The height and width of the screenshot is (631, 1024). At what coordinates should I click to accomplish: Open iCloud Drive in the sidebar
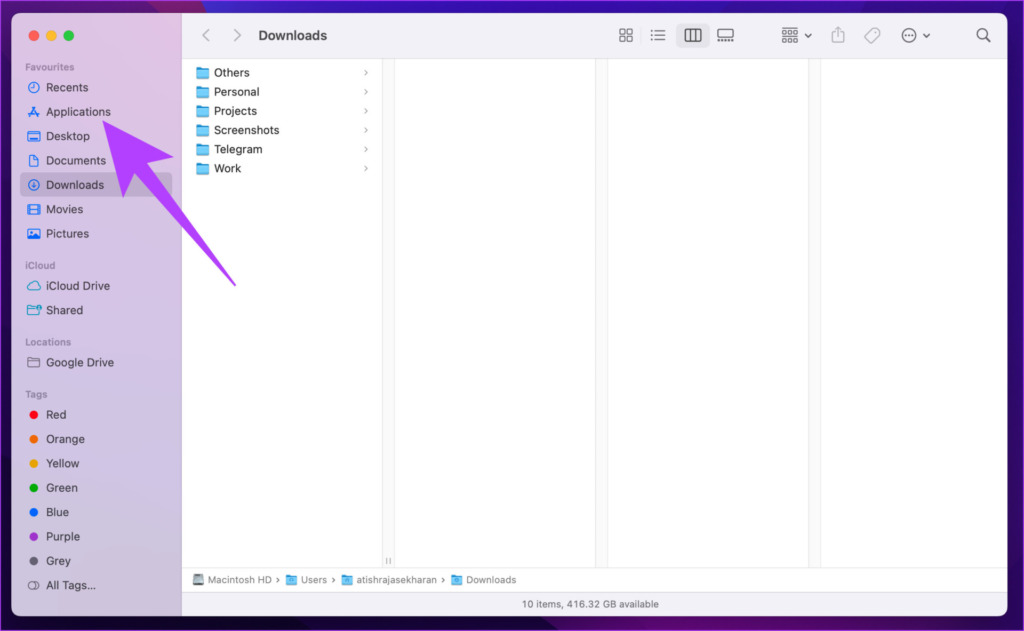click(x=96, y=286)
